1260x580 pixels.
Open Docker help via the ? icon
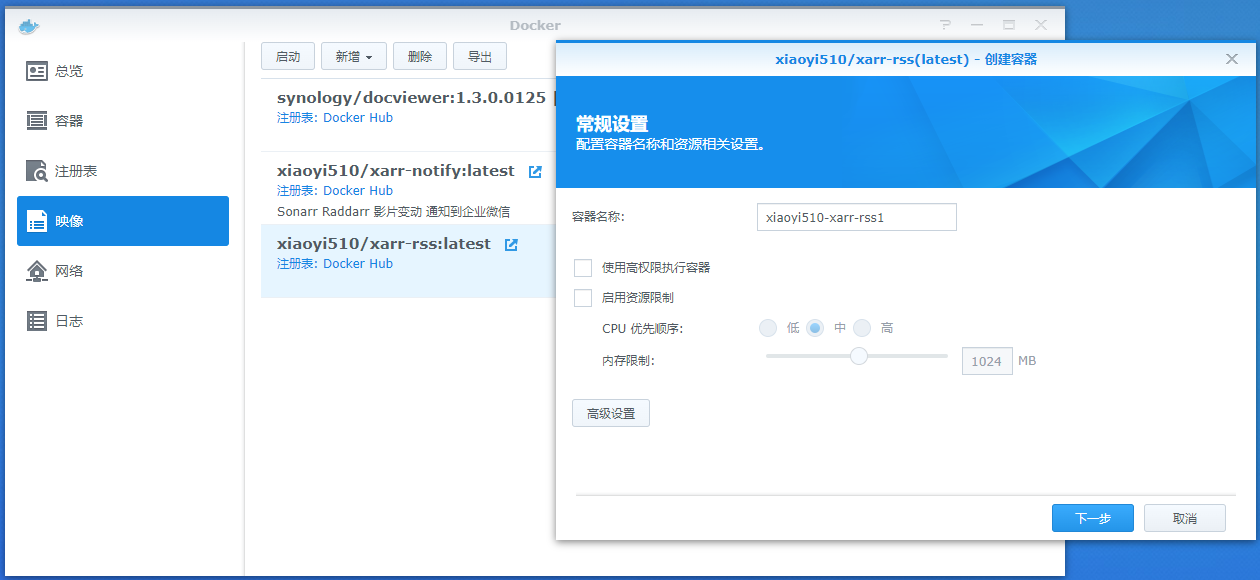click(945, 24)
